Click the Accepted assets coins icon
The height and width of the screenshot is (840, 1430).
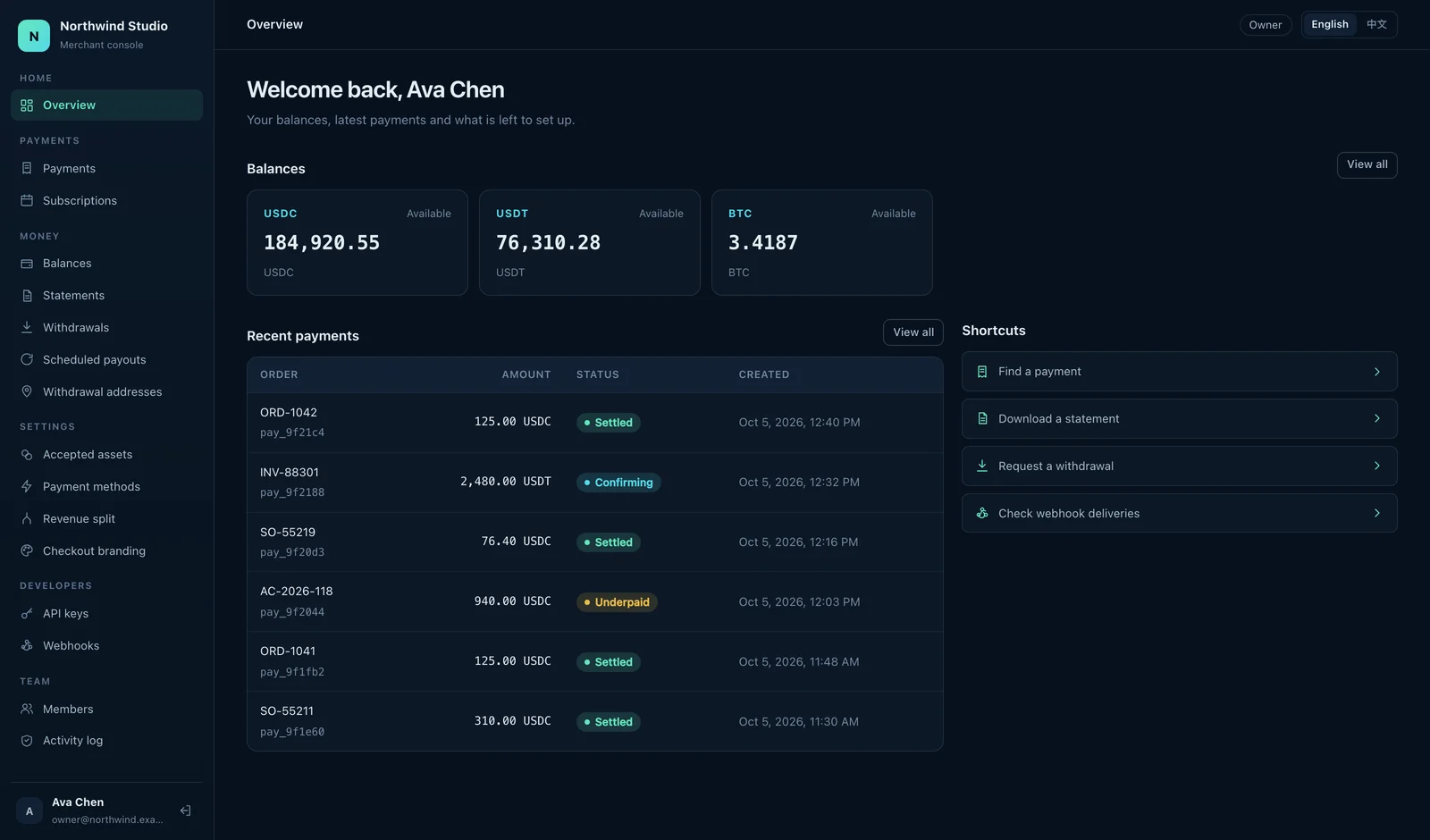pos(27,455)
